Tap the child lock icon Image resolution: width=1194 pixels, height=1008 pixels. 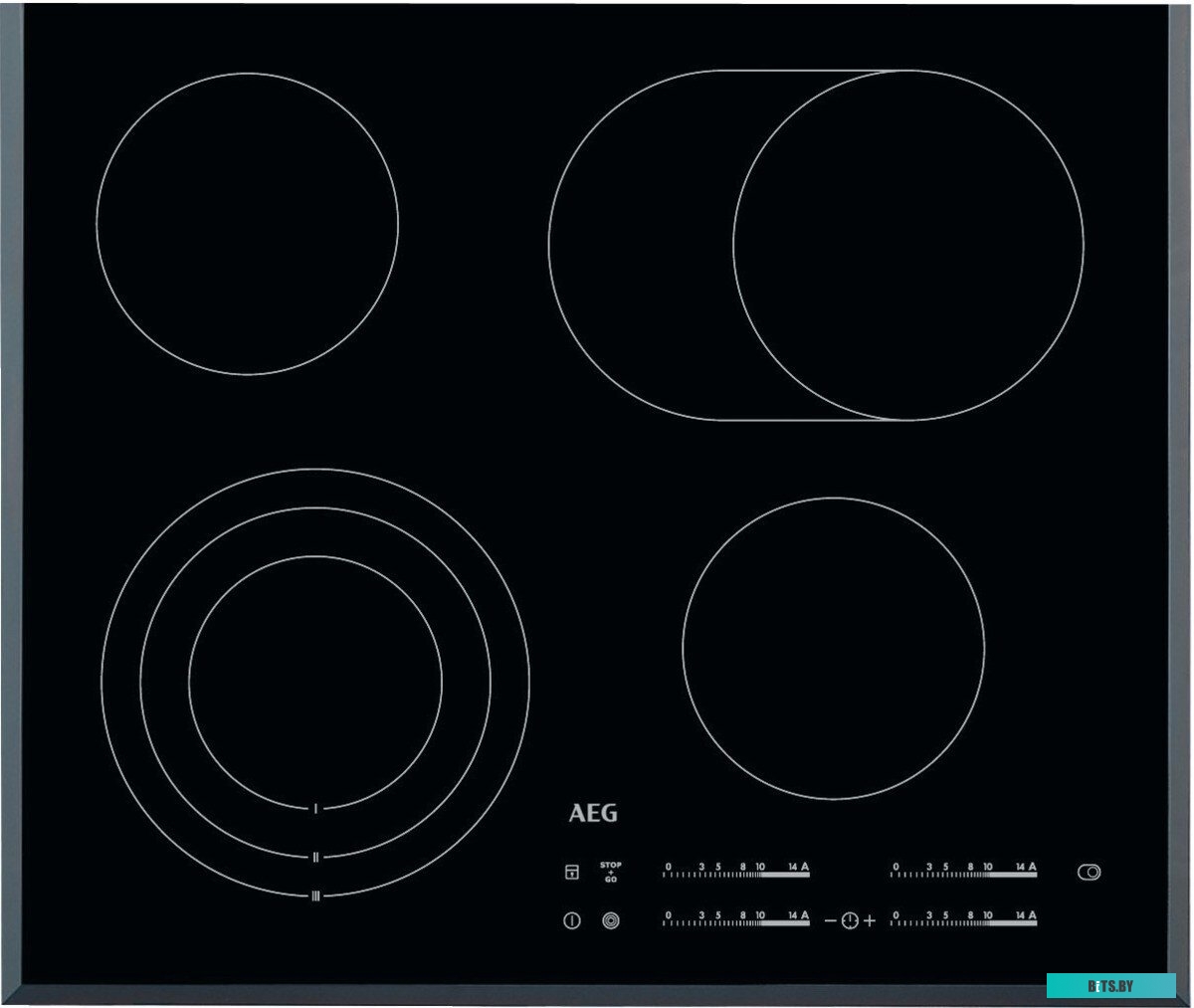(x=572, y=873)
